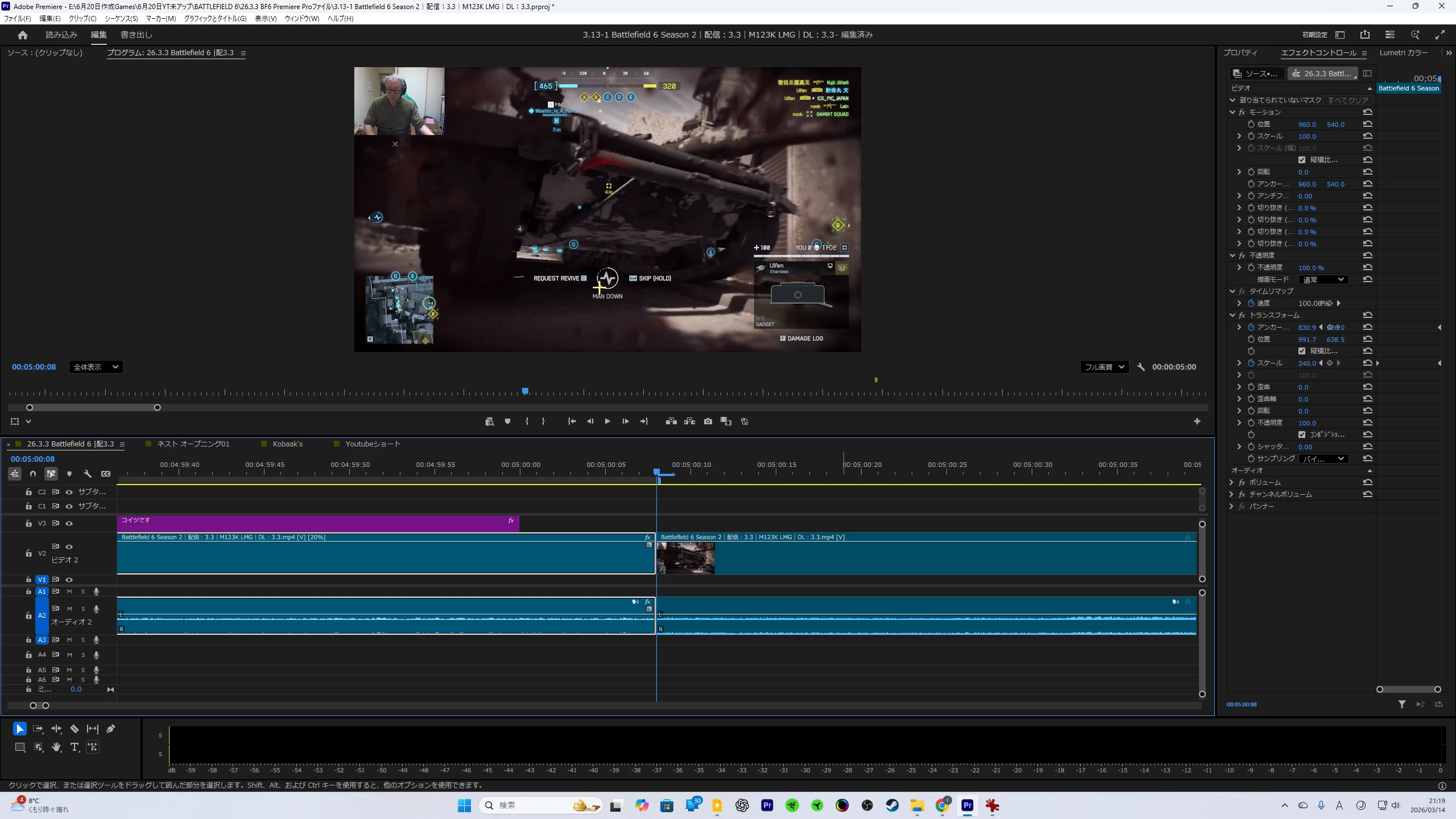
Task: Click the 書き出し export workspace button
Action: (136, 35)
